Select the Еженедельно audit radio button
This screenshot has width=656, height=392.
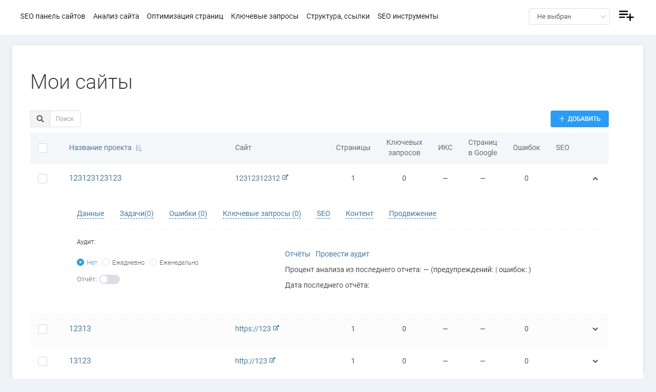[153, 262]
